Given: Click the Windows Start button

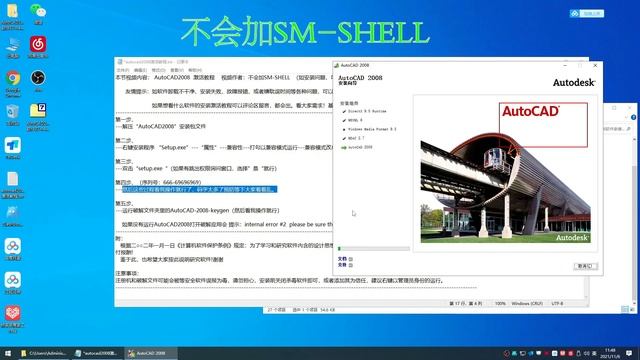Looking at the screenshot, I should (8, 353).
